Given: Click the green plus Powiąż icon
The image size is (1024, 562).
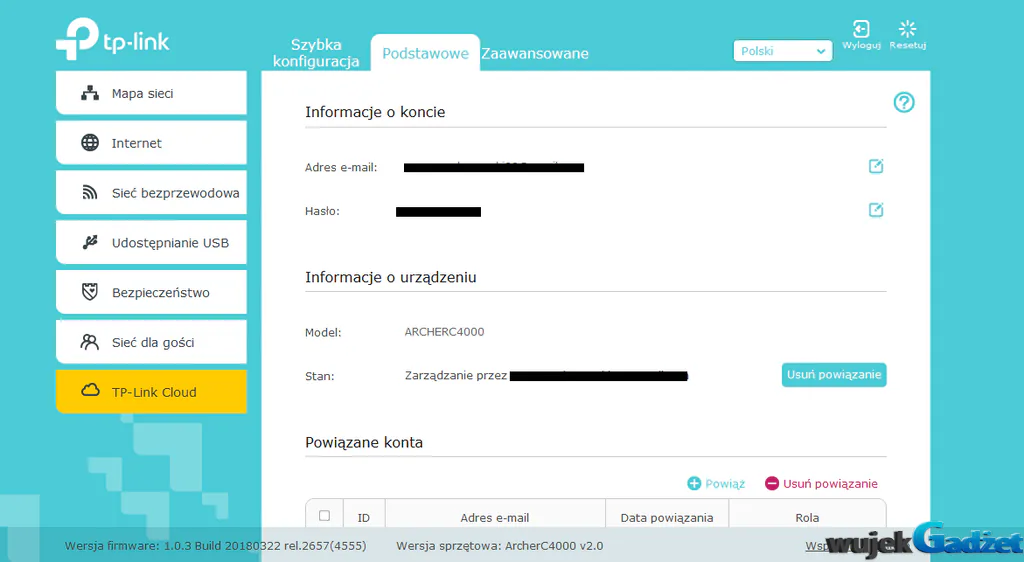Looking at the screenshot, I should click(694, 484).
